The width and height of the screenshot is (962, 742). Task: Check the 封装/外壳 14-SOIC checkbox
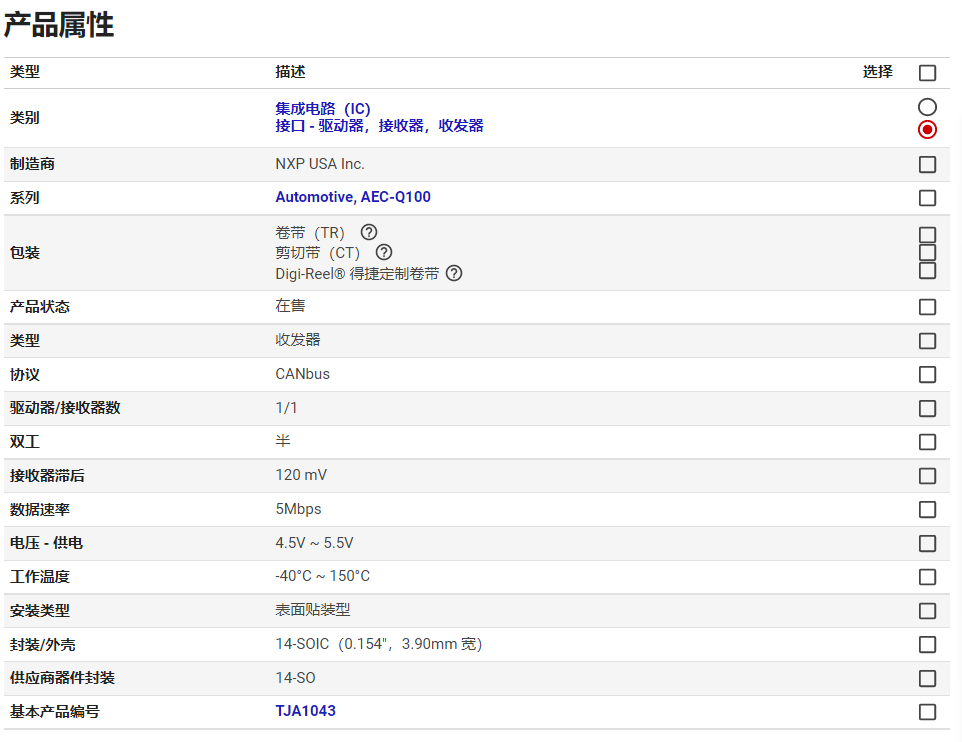click(927, 644)
